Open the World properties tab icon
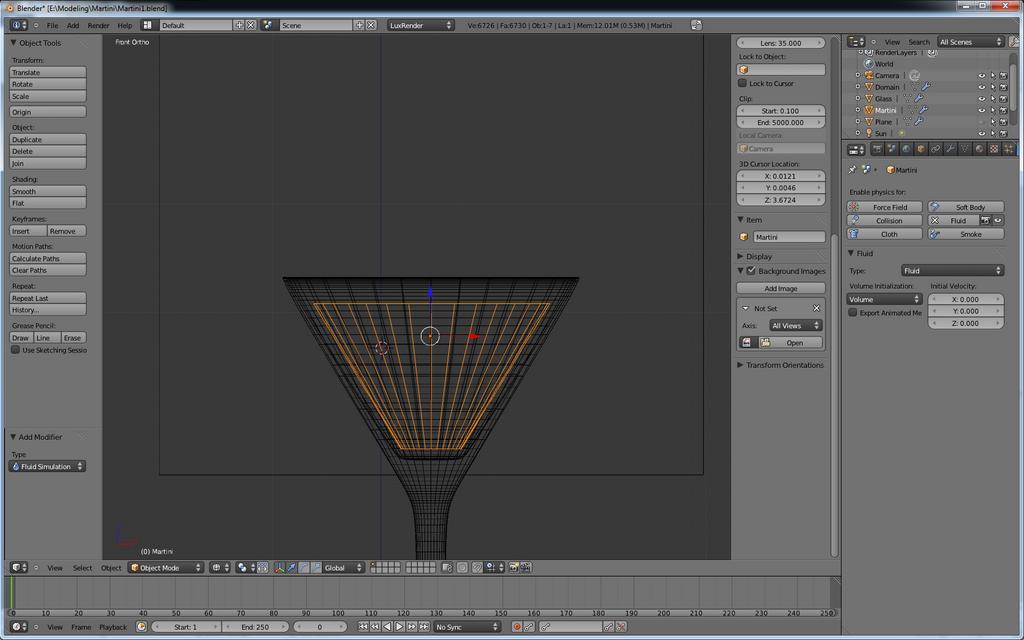1024x640 pixels. click(906, 150)
